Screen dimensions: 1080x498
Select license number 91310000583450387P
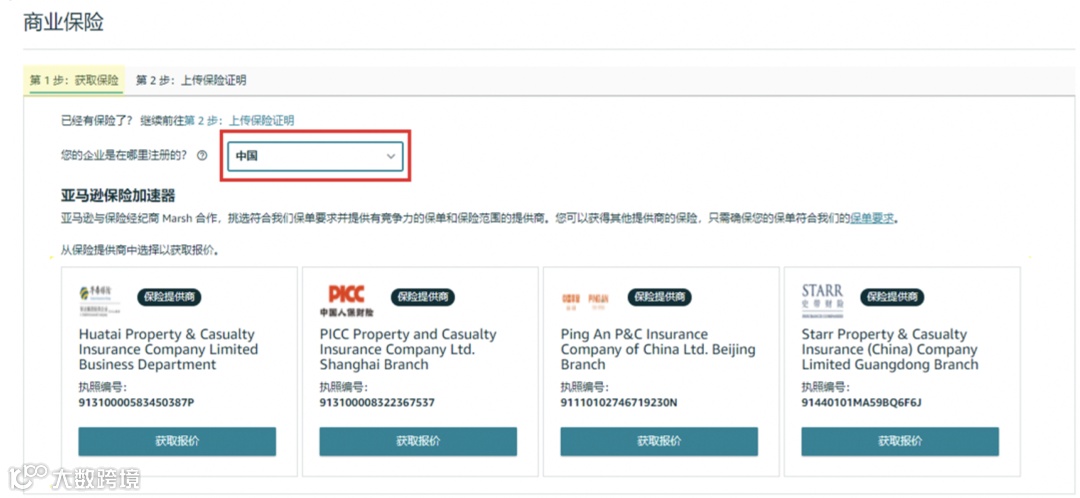136,402
